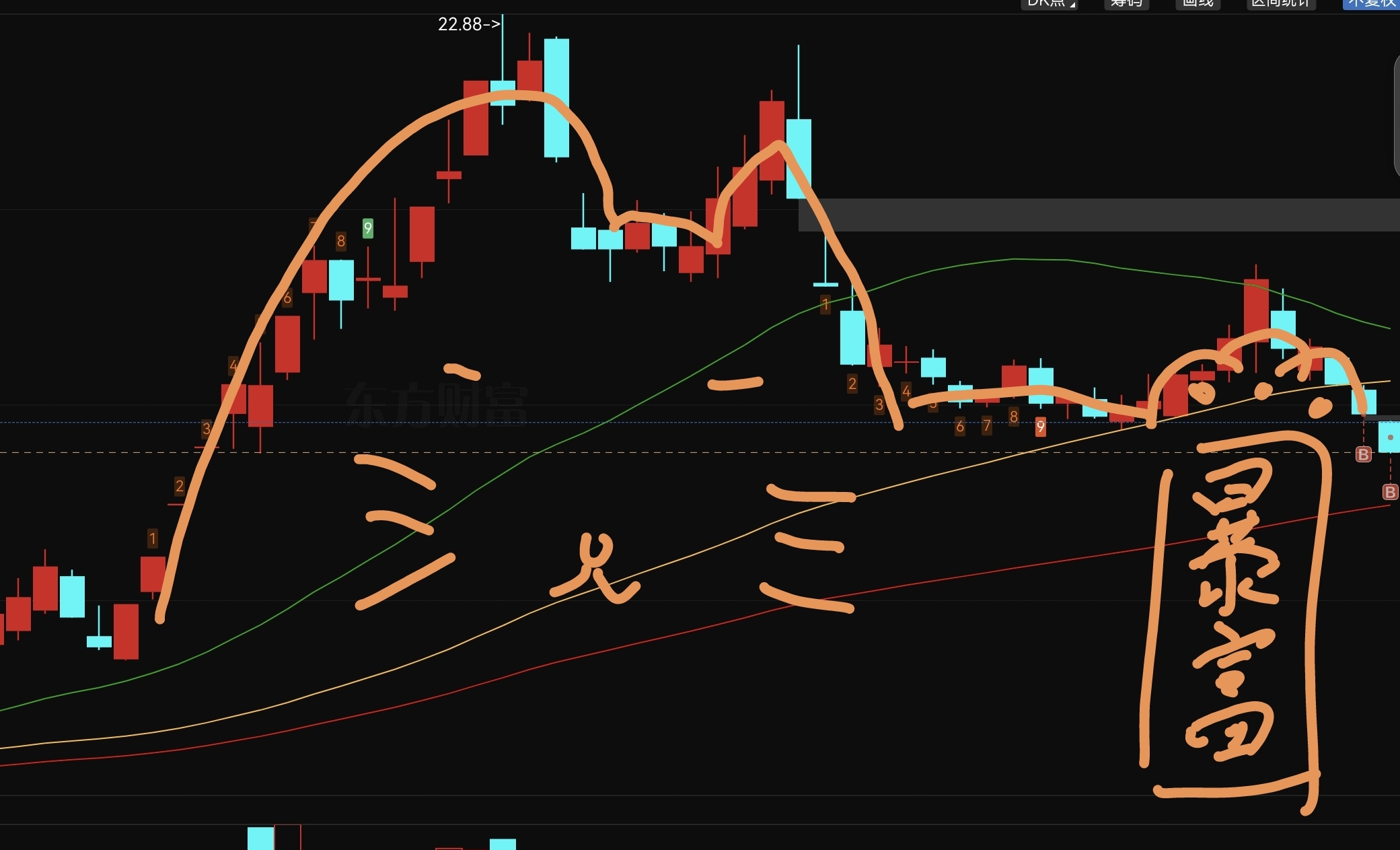The width and height of the screenshot is (1400, 850).
Task: Click the gray horizontal price band
Action: point(1103,215)
